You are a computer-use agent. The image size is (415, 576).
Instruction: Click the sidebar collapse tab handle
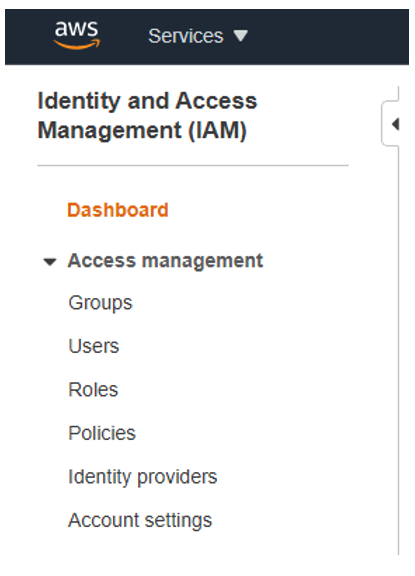point(390,124)
